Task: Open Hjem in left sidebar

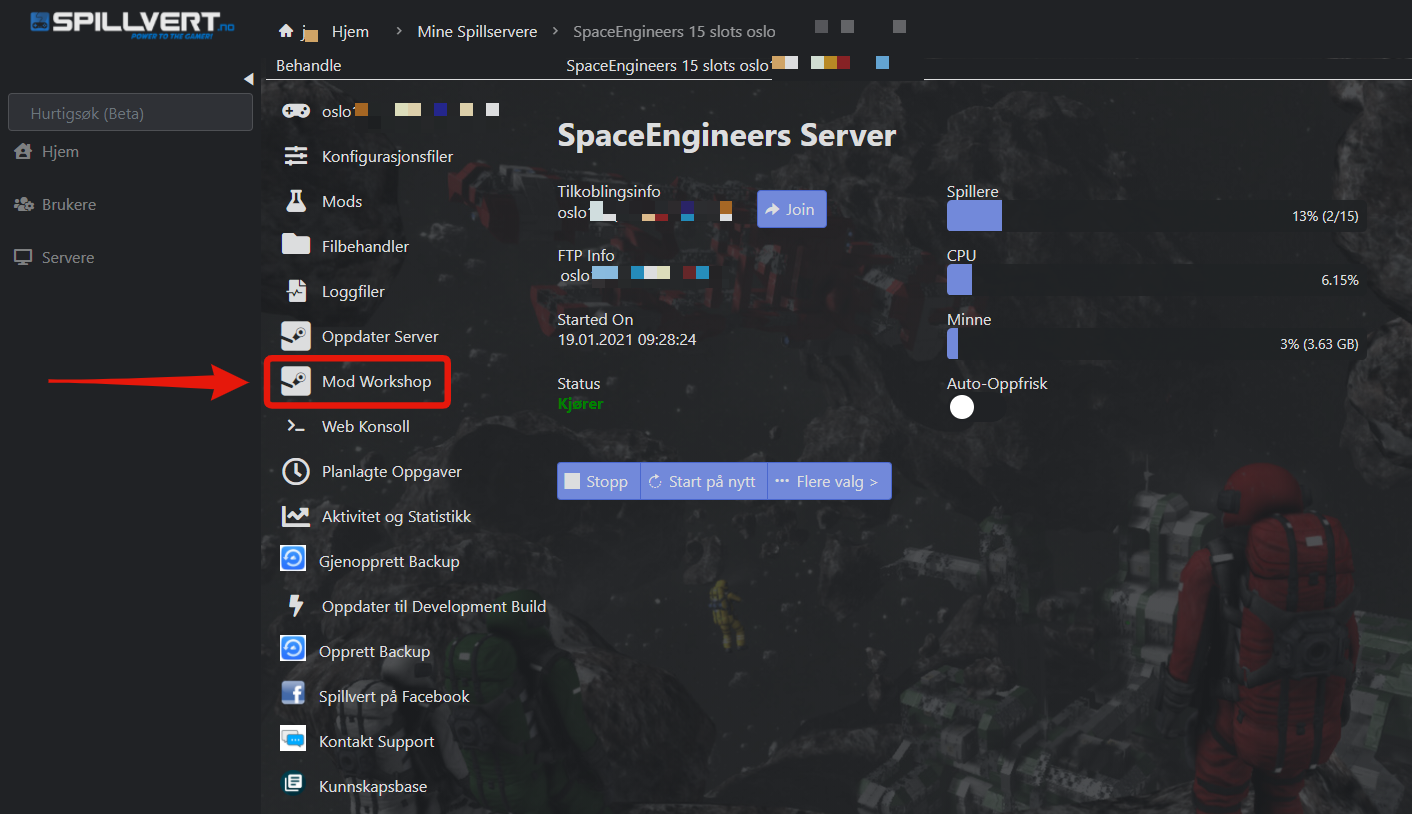Action: pos(60,151)
